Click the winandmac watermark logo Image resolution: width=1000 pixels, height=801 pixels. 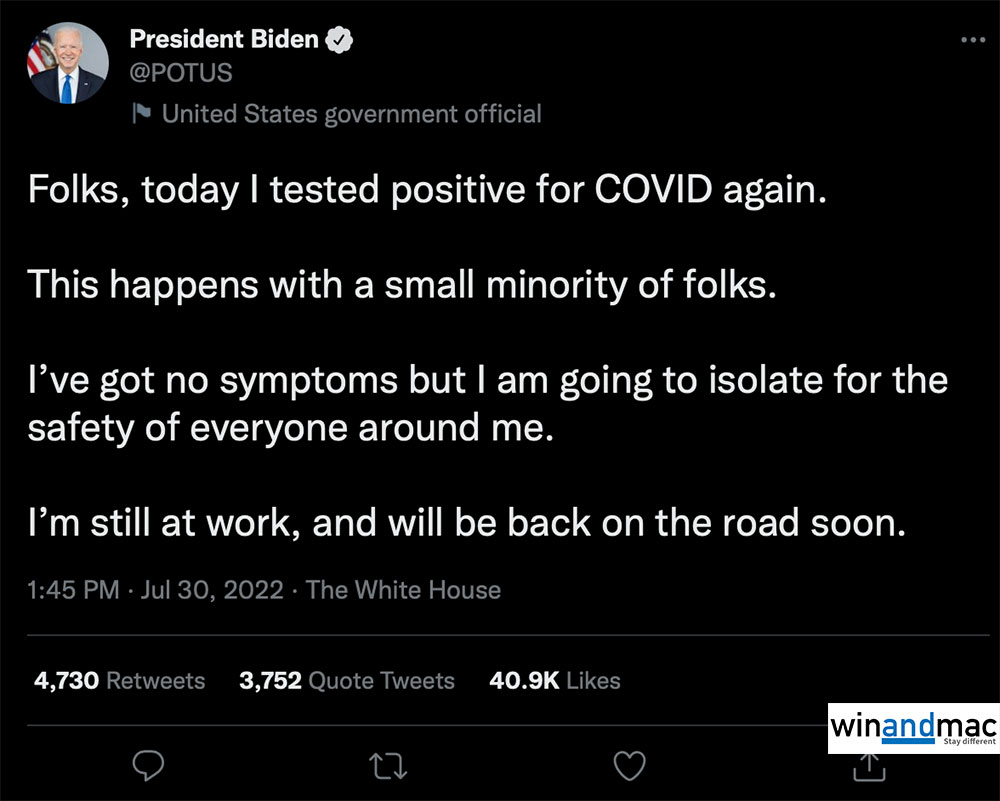point(913,727)
